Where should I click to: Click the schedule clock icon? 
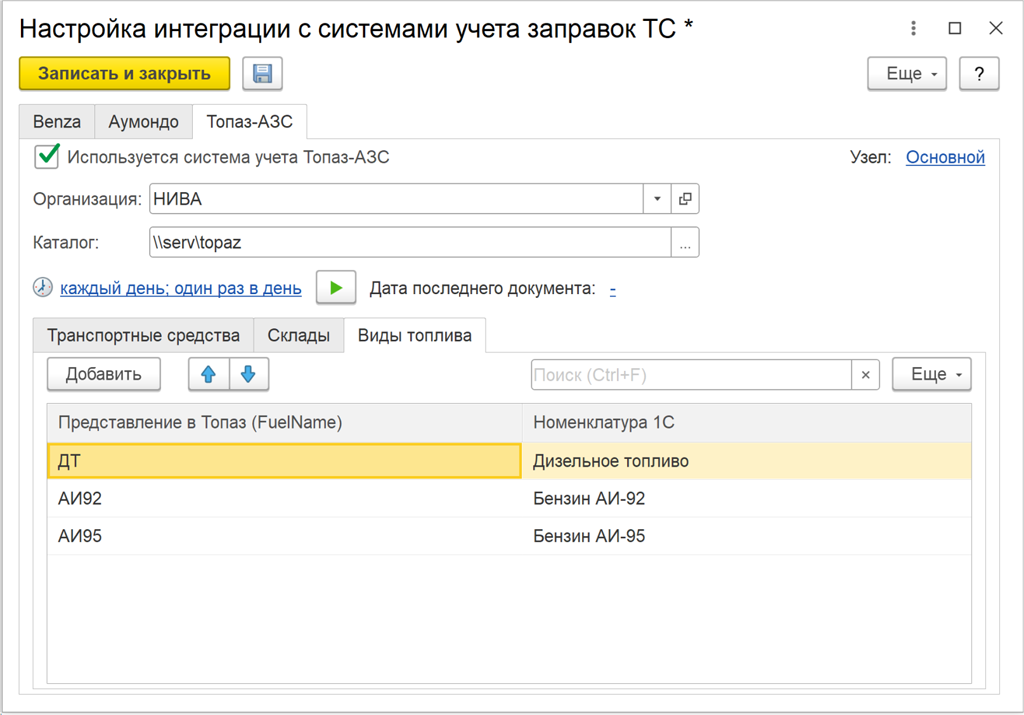pos(43,288)
